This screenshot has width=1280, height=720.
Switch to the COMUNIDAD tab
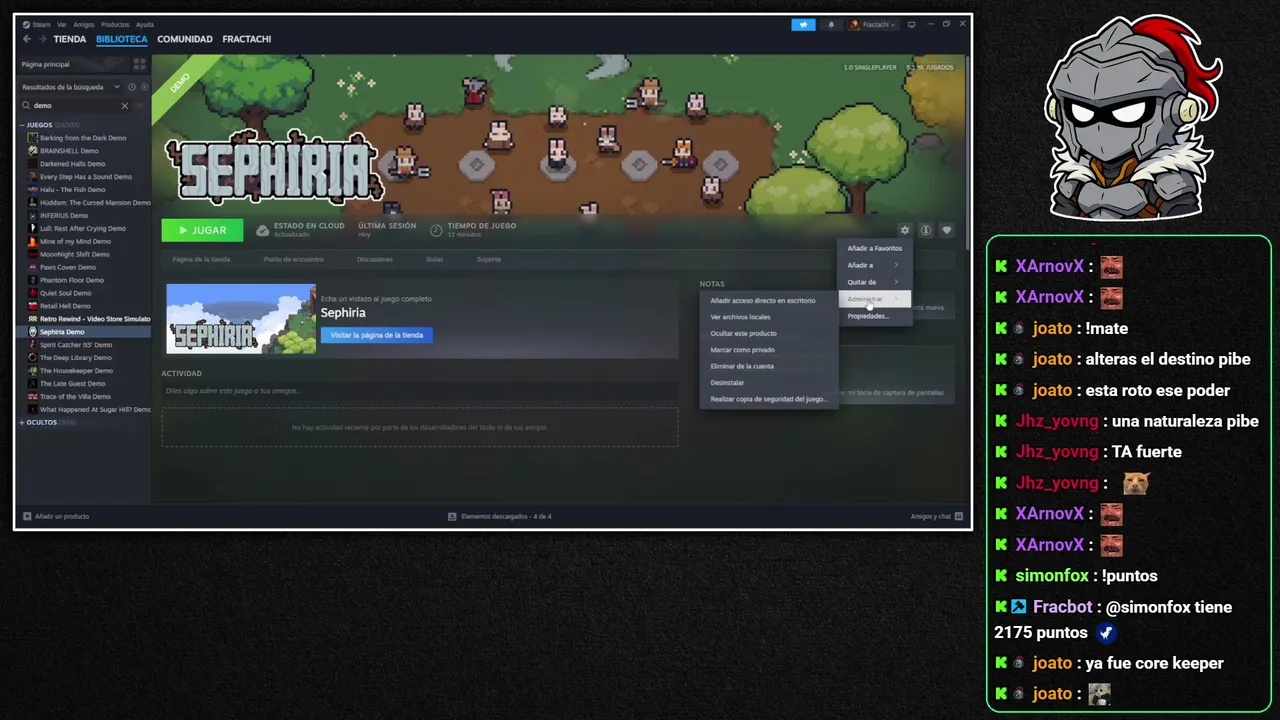pos(185,39)
